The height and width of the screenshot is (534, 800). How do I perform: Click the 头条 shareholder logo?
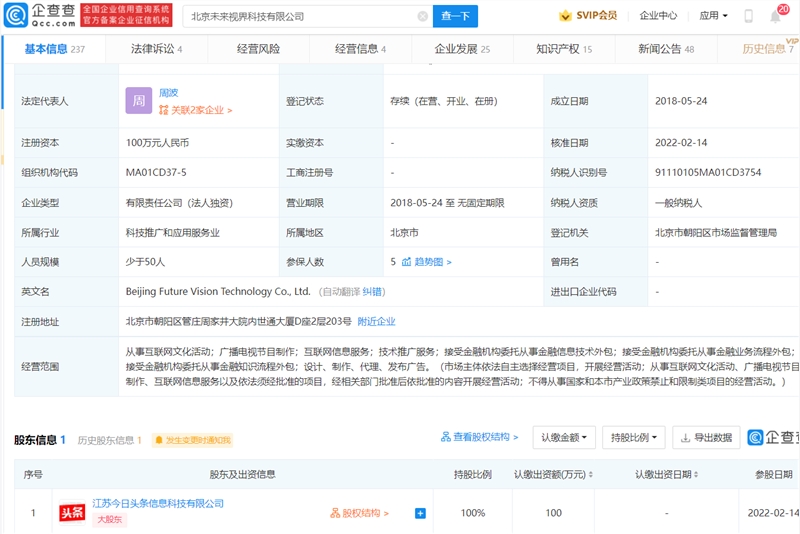71,513
